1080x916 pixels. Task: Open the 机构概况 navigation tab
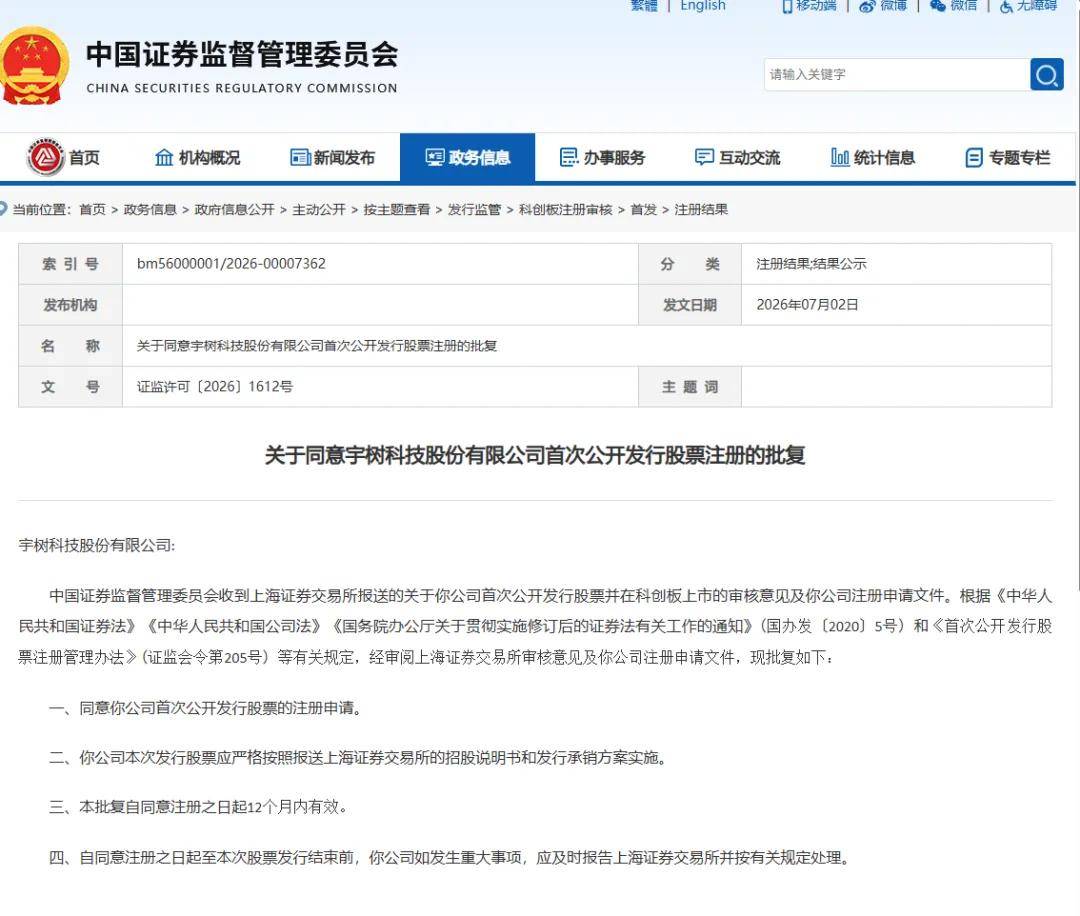point(197,158)
